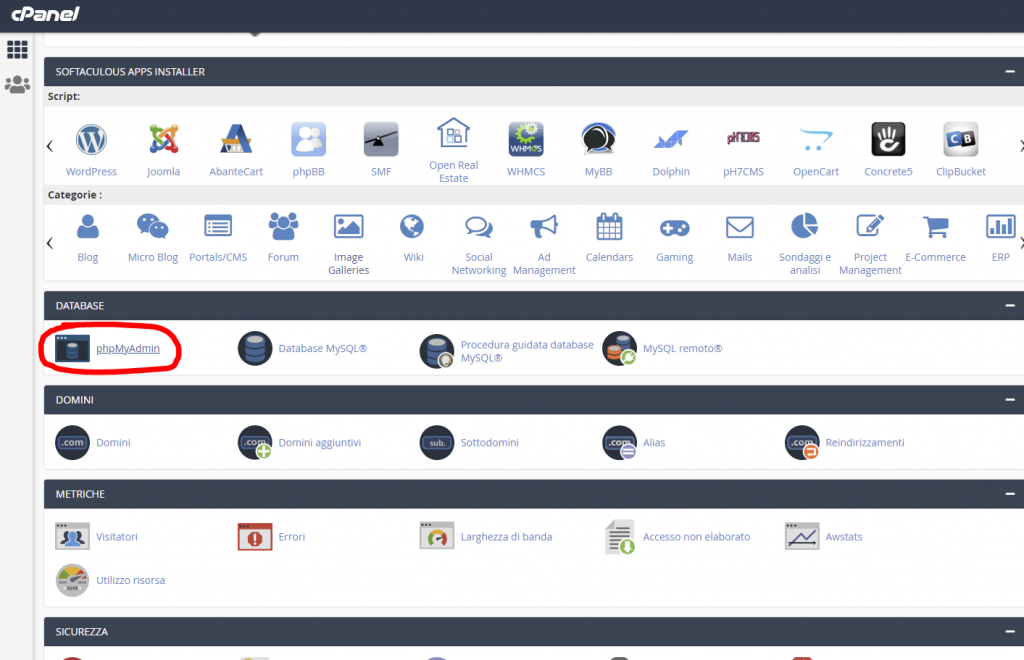The height and width of the screenshot is (660, 1024).
Task: Select the OpenCart installer icon
Action: point(815,139)
